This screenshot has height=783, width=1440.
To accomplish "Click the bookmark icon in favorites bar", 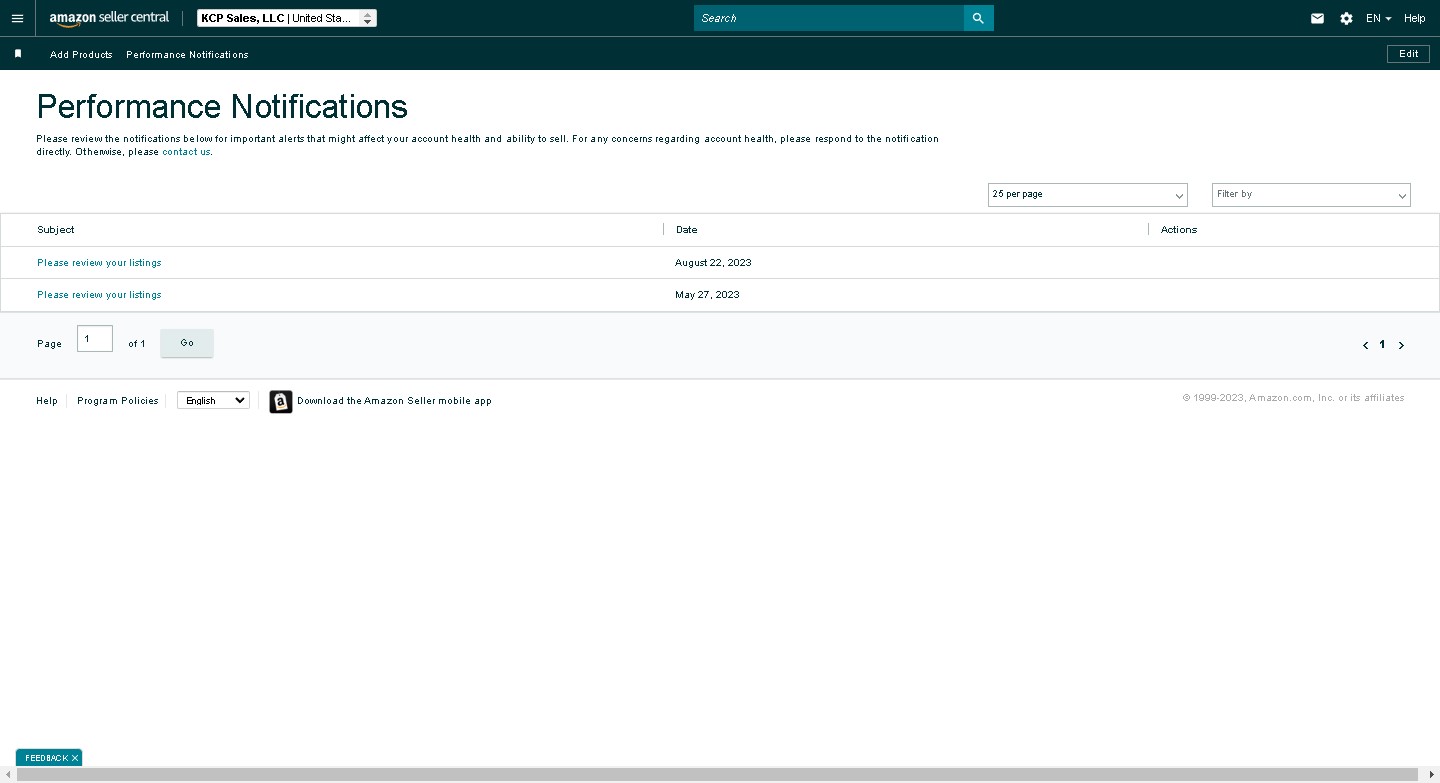I will [18, 54].
